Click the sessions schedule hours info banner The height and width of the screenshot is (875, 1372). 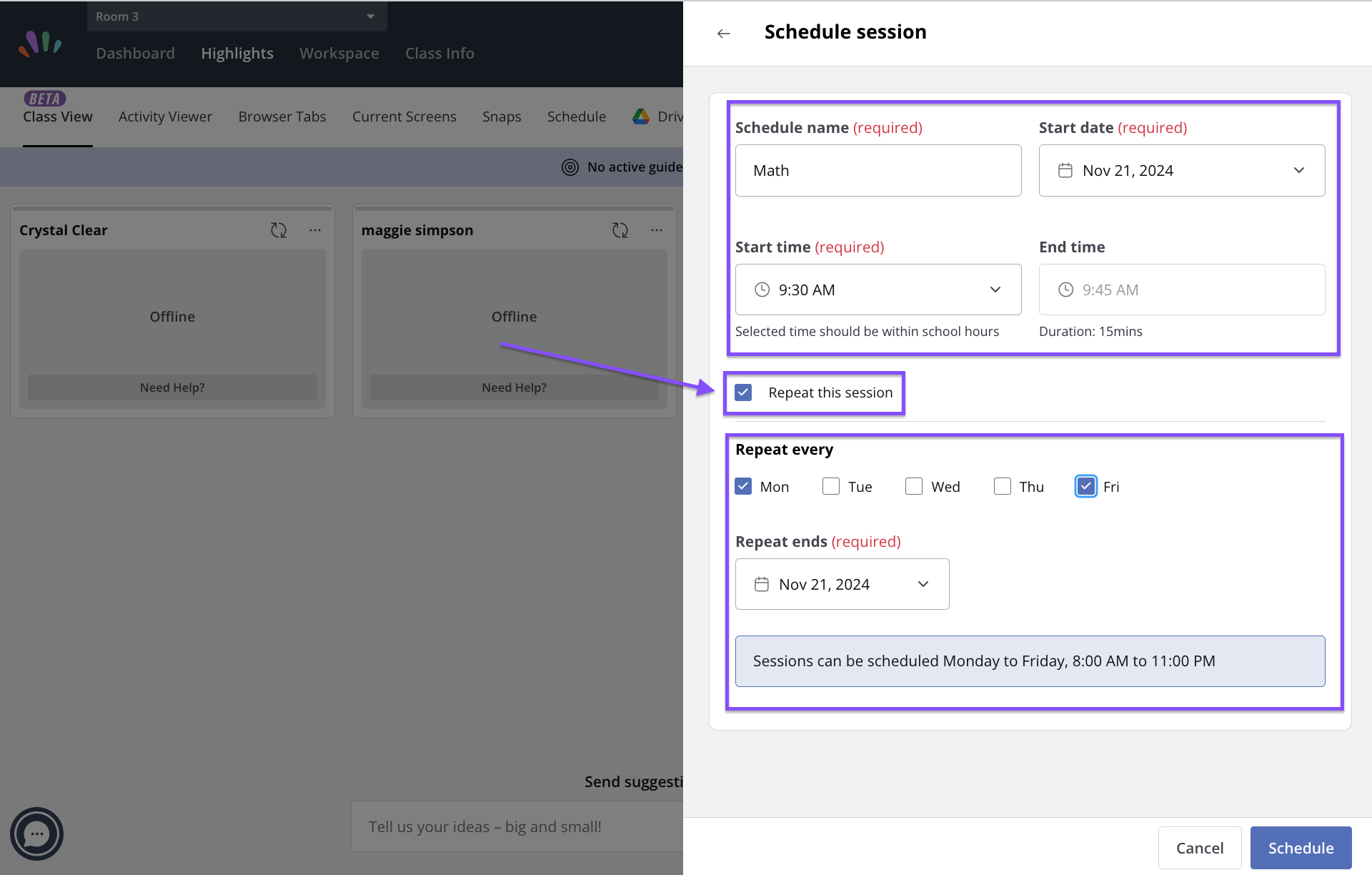(x=1030, y=661)
